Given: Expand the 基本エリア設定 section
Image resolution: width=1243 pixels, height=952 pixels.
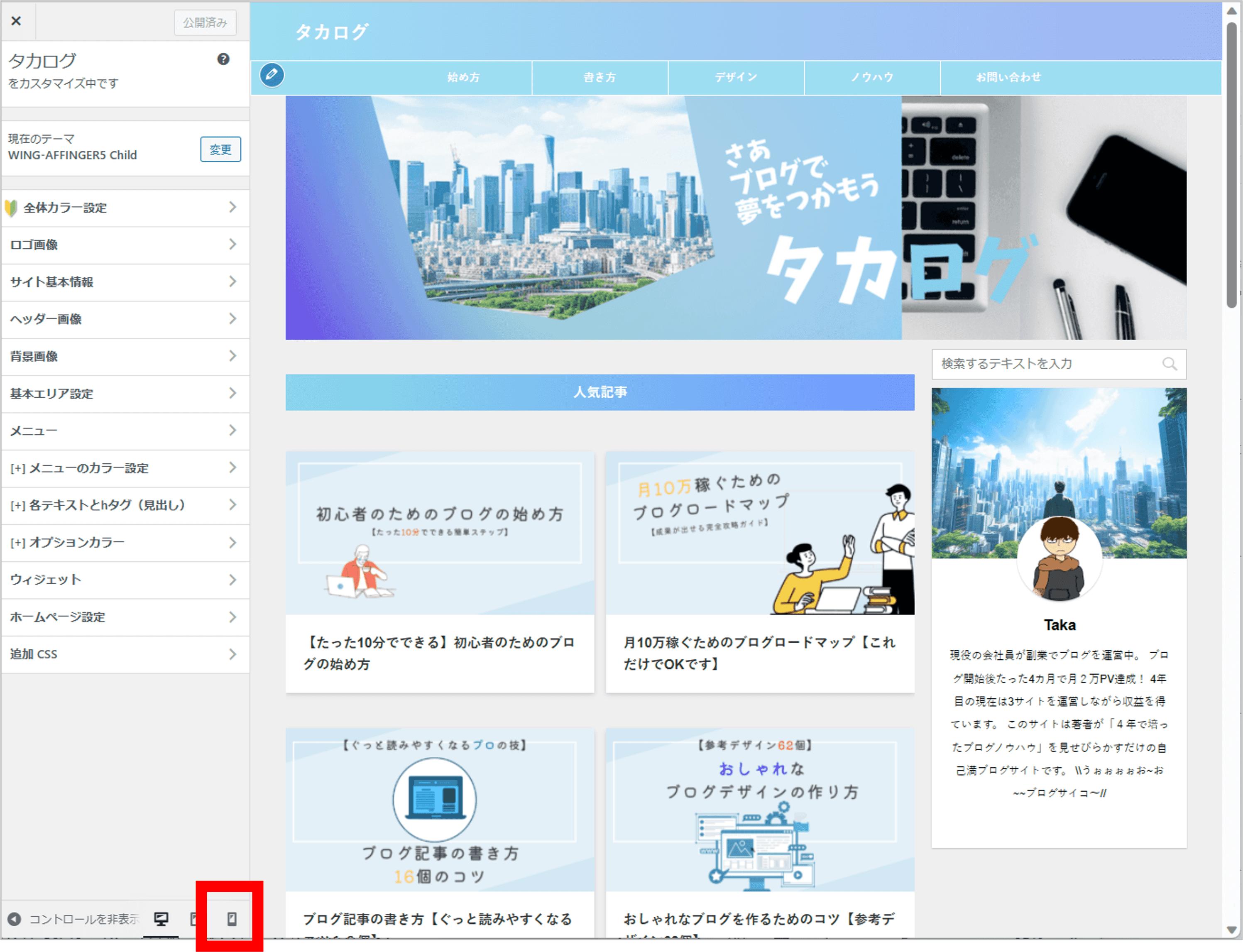Looking at the screenshot, I should 125,394.
